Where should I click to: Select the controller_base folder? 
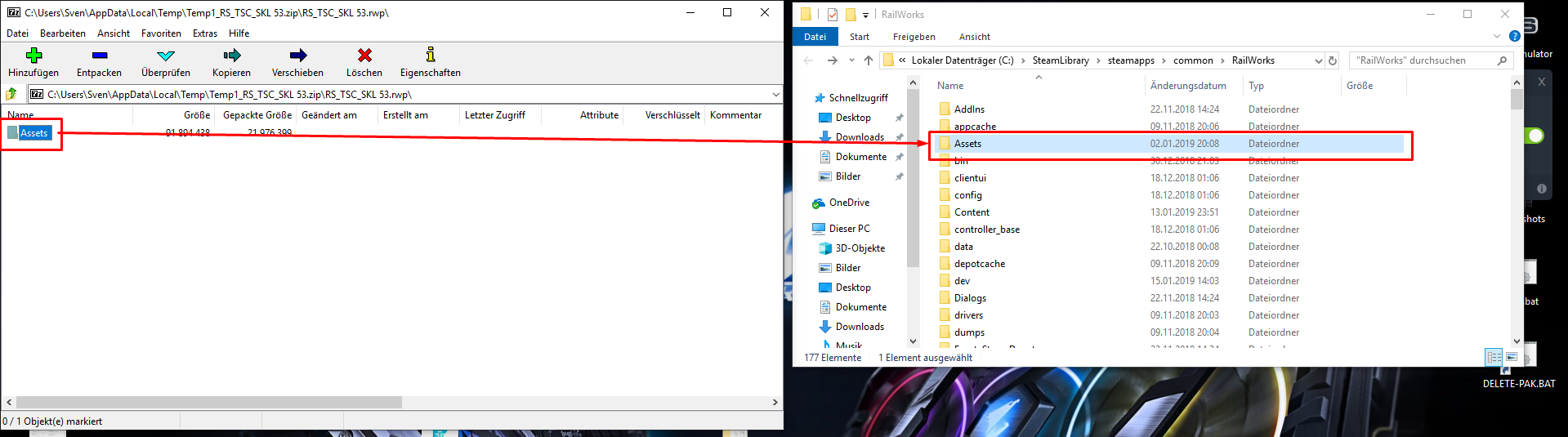986,230
